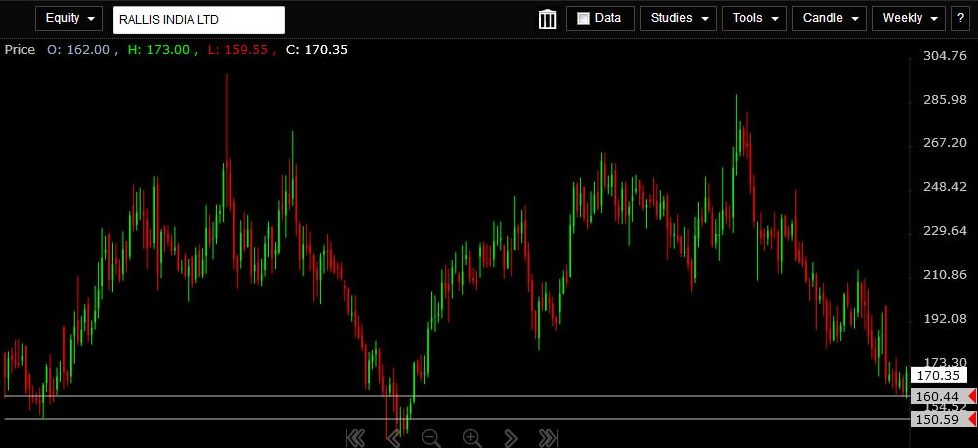This screenshot has width=978, height=448.
Task: Open the Tools menu
Action: (754, 18)
